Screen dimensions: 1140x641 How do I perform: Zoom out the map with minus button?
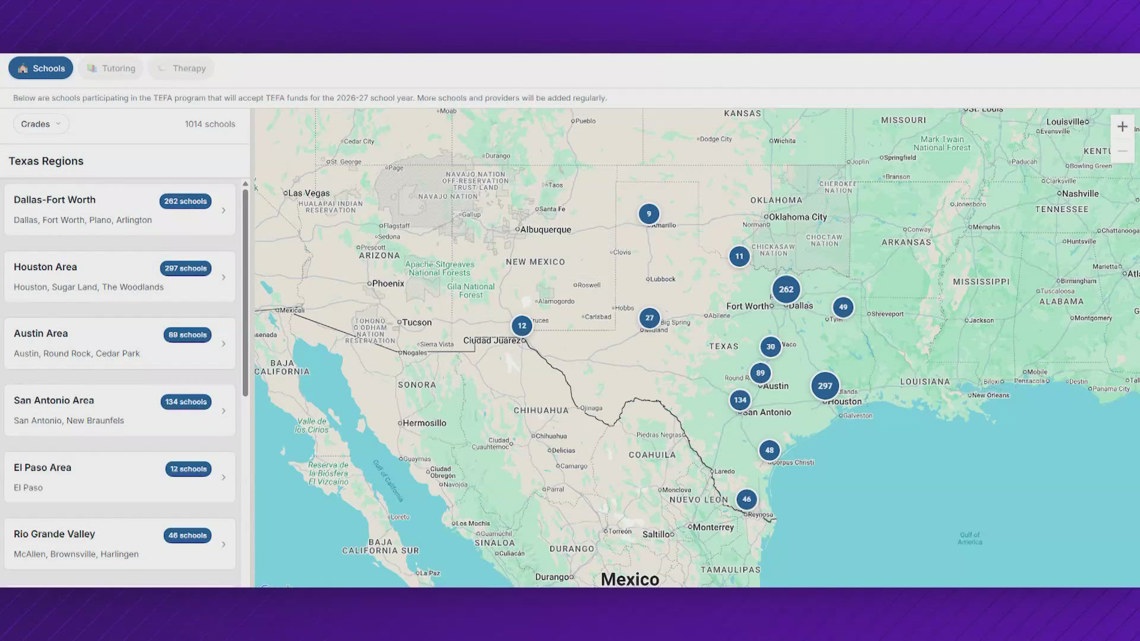(x=1122, y=151)
